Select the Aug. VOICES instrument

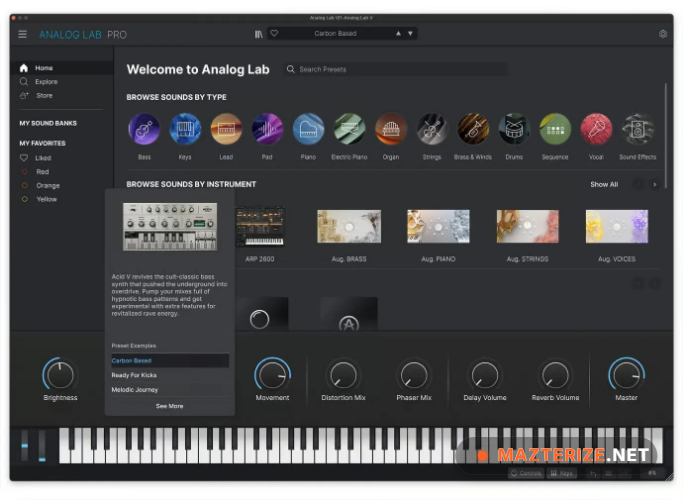point(617,226)
